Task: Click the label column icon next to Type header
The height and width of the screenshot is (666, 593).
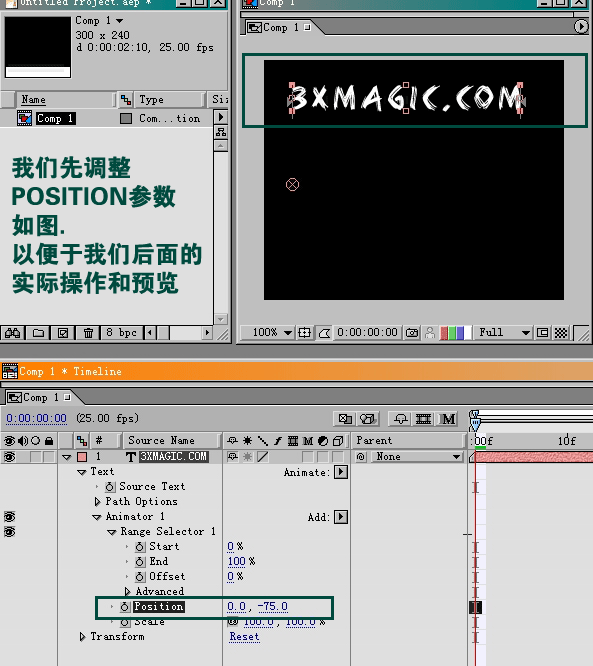Action: click(126, 99)
